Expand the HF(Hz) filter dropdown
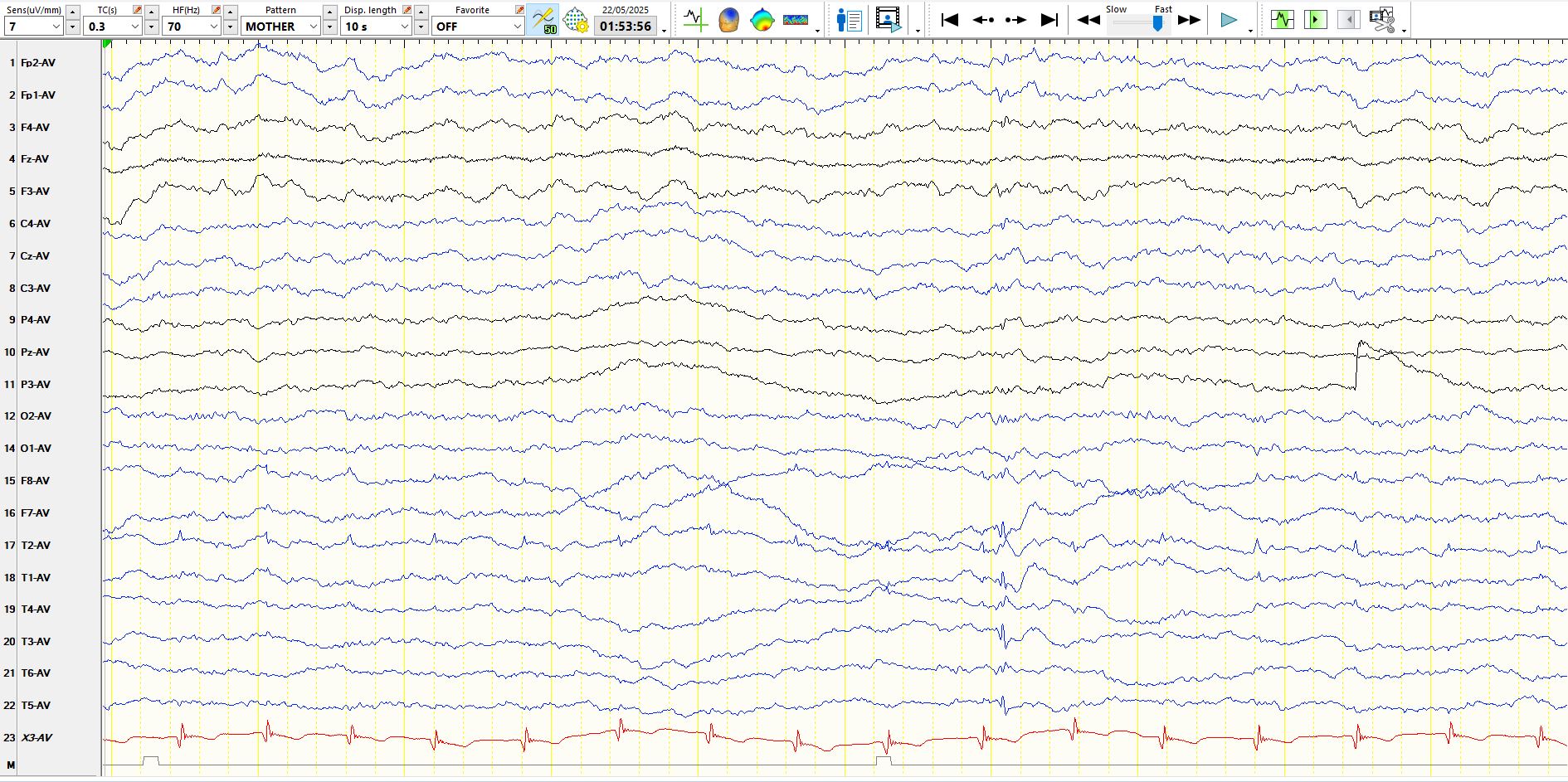This screenshot has width=1568, height=782. click(192, 27)
